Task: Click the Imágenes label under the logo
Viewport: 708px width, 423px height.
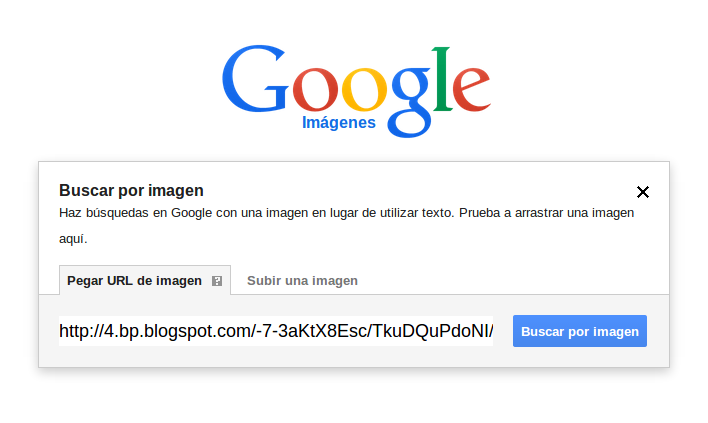Action: coord(339,123)
